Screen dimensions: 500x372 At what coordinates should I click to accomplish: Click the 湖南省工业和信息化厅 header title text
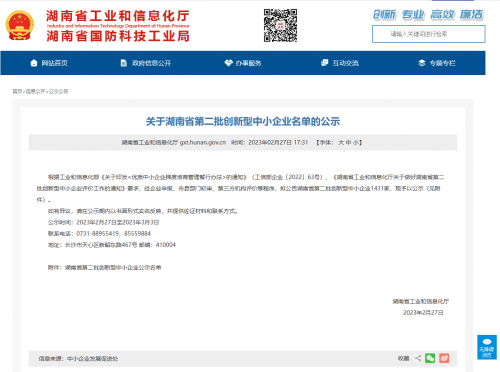coord(118,16)
